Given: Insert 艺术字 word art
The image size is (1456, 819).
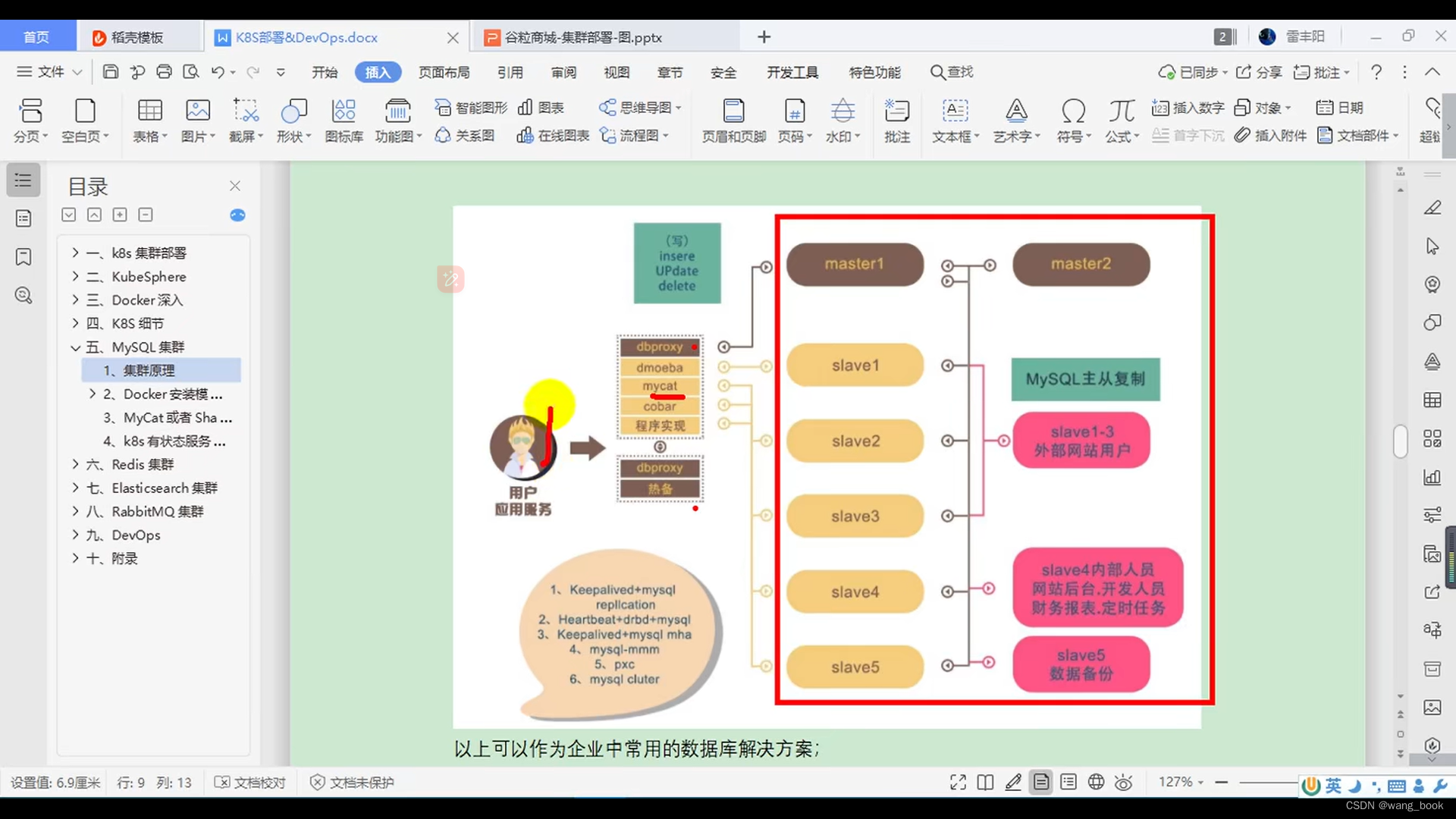Looking at the screenshot, I should point(1016,121).
